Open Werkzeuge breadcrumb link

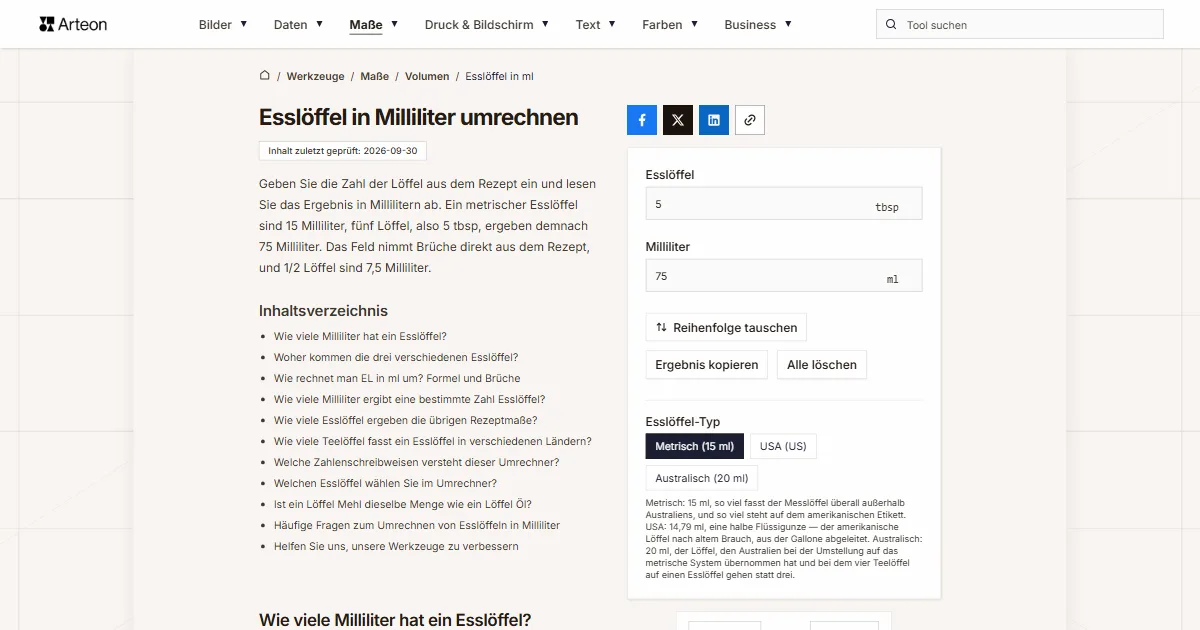click(315, 76)
